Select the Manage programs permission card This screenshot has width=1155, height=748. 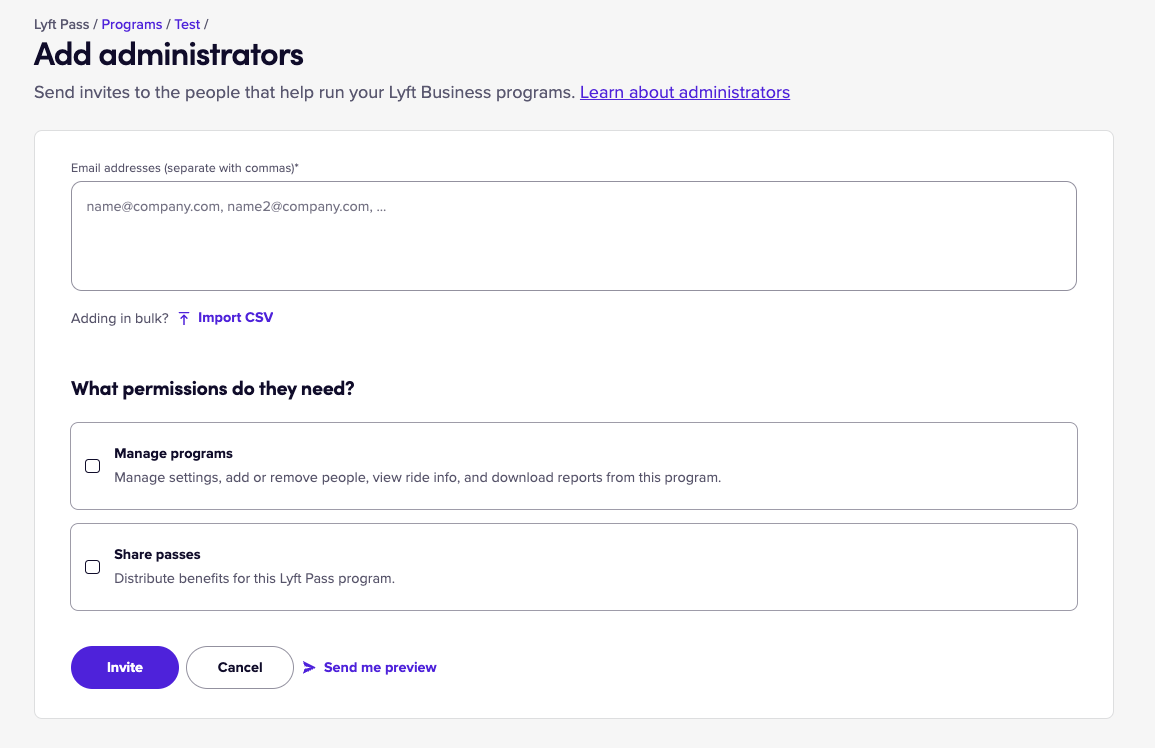[x=573, y=466]
